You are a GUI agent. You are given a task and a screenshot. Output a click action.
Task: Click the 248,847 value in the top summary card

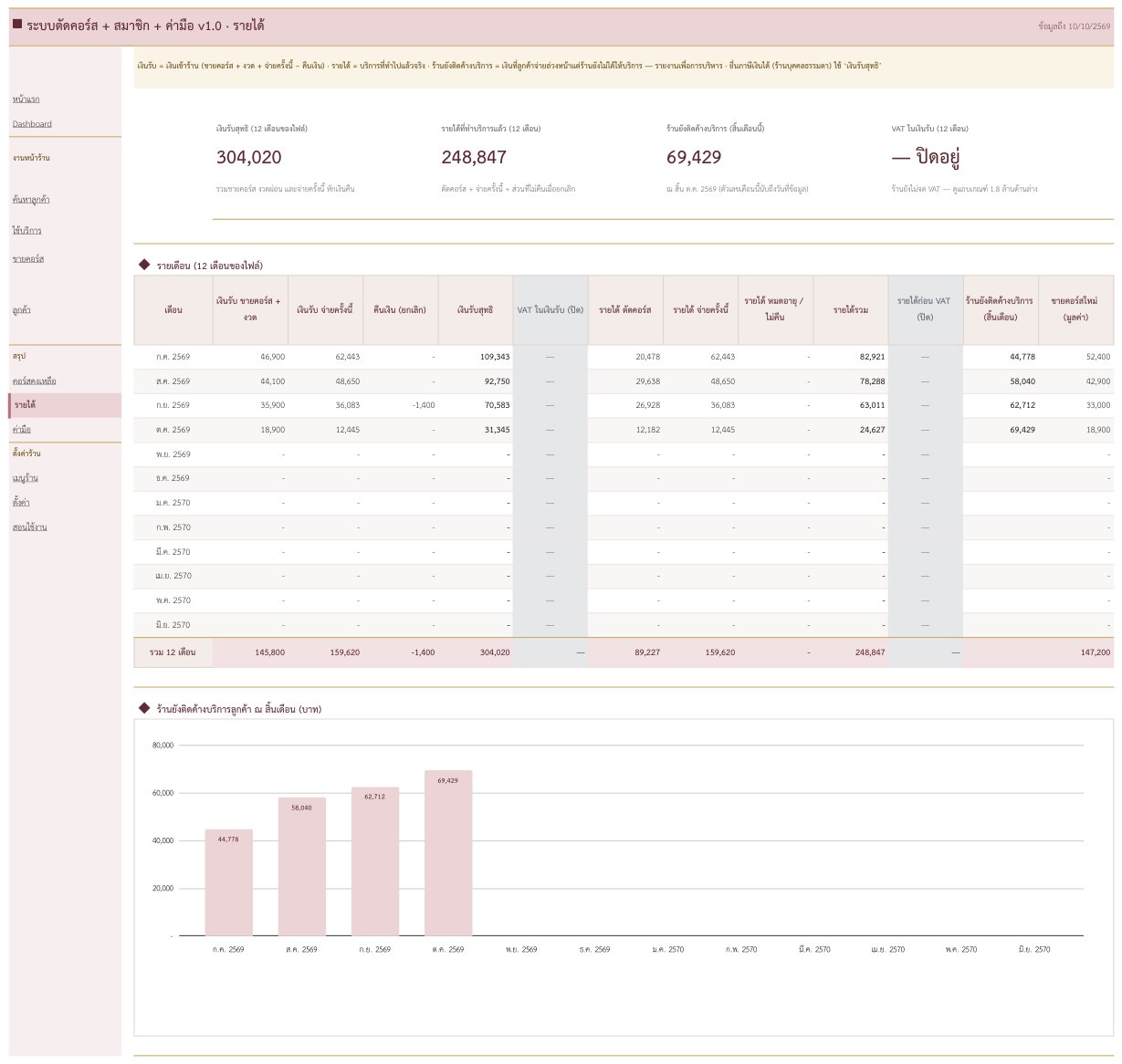point(474,157)
